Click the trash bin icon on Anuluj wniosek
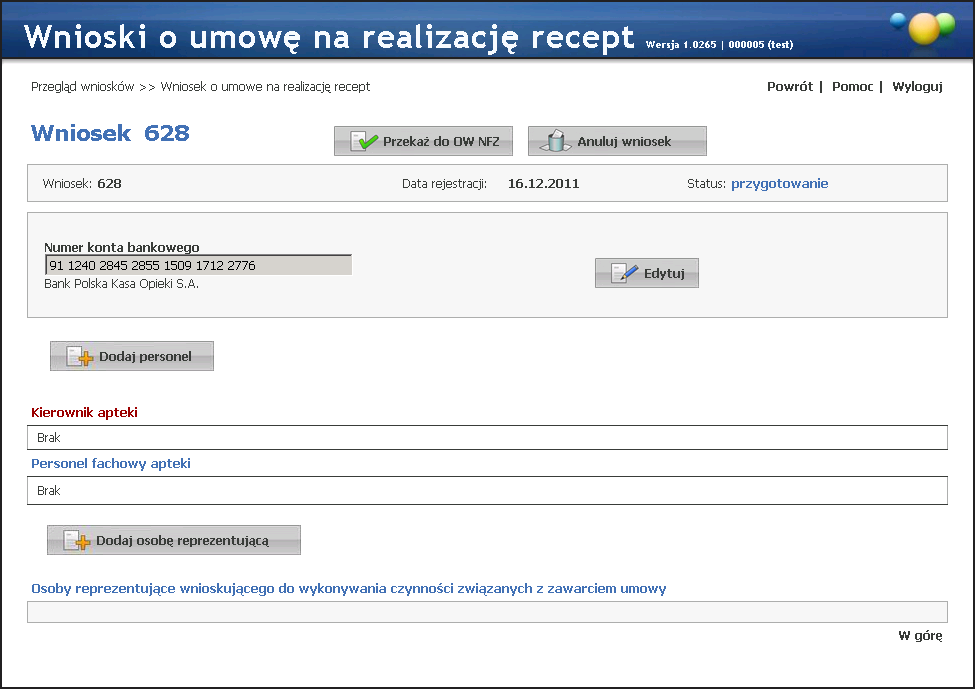The height and width of the screenshot is (689, 975). click(557, 142)
